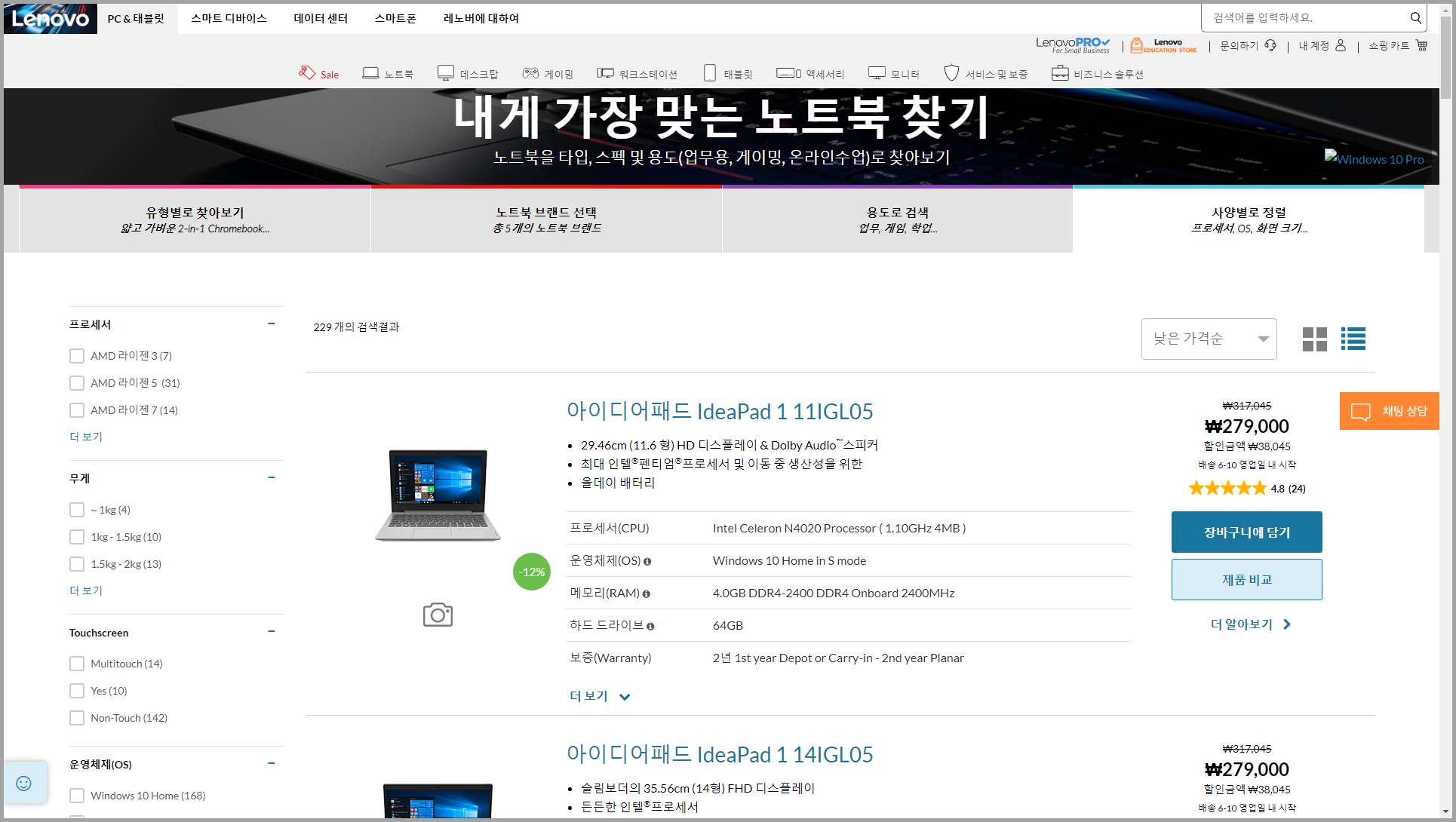Image resolution: width=1456 pixels, height=822 pixels.
Task: Click the 모니터 monitor icon
Action: click(x=877, y=73)
